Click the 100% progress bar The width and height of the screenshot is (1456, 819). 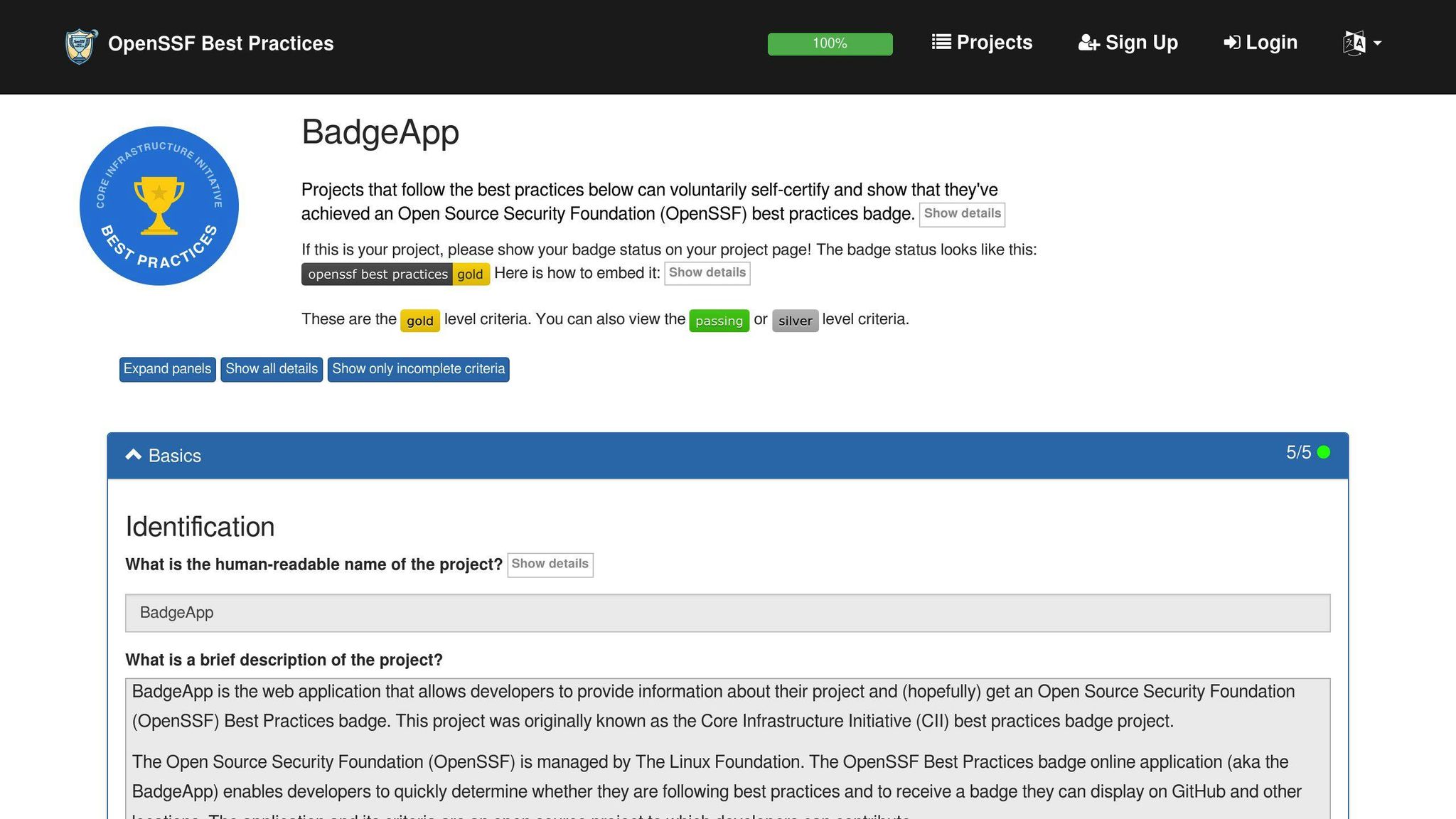(x=830, y=43)
